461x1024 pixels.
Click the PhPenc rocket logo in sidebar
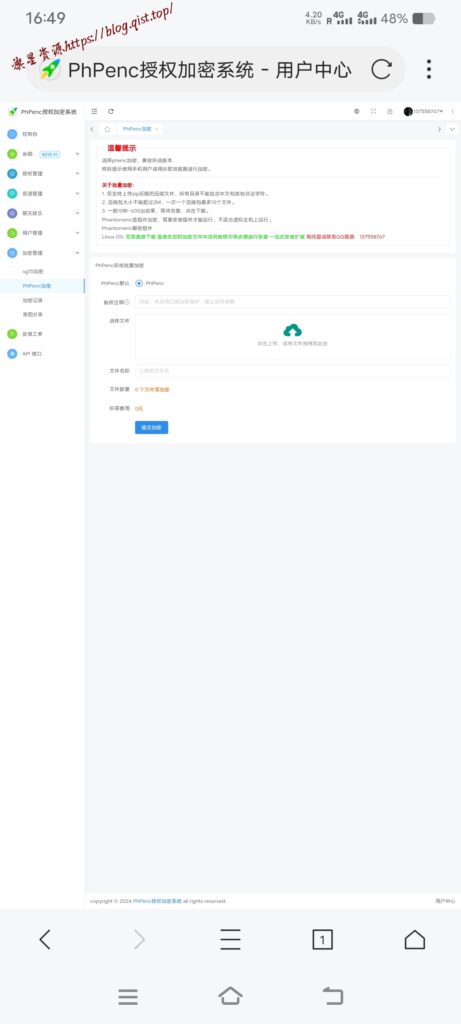[12, 112]
